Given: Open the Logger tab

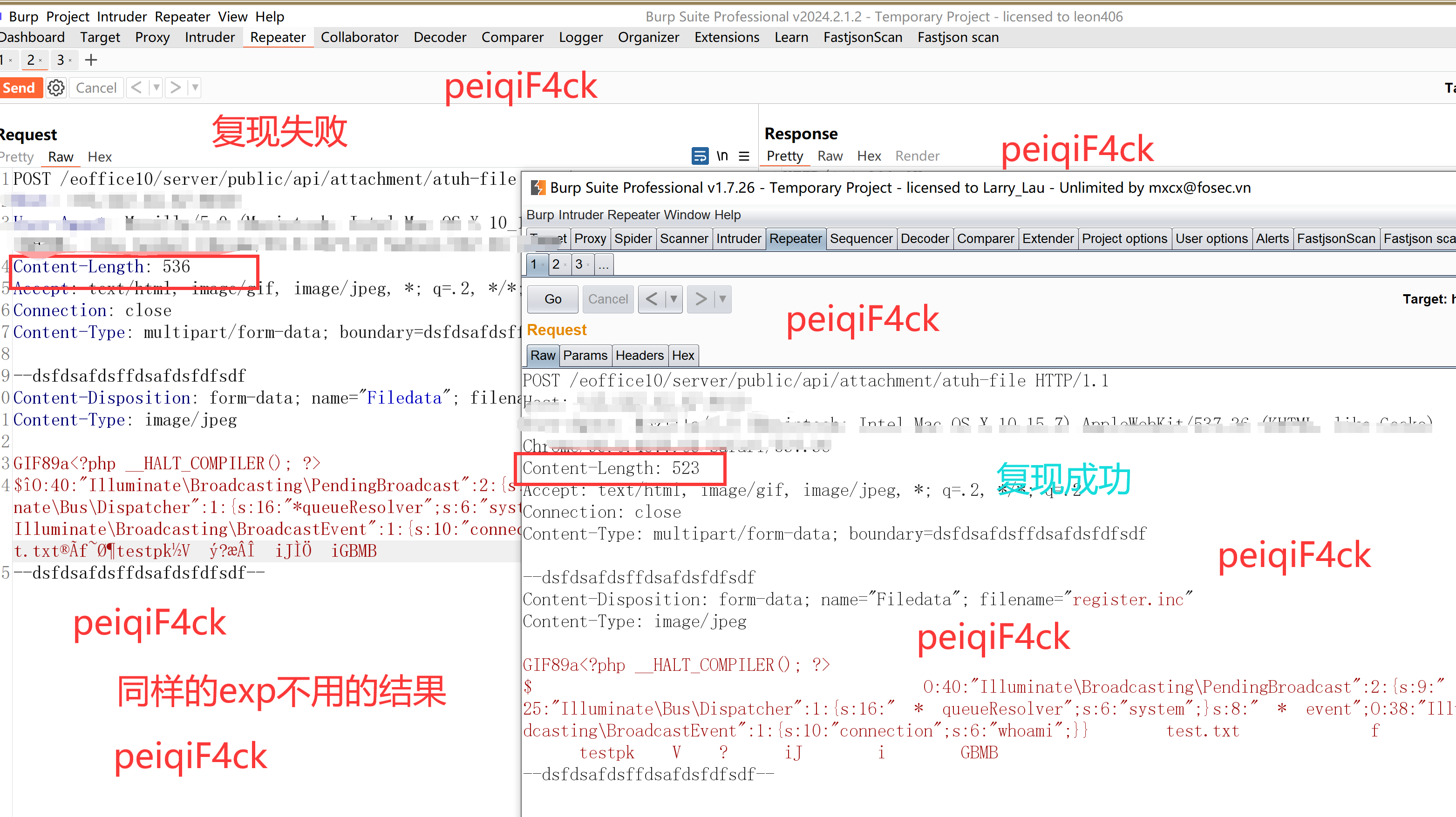Looking at the screenshot, I should tap(581, 37).
